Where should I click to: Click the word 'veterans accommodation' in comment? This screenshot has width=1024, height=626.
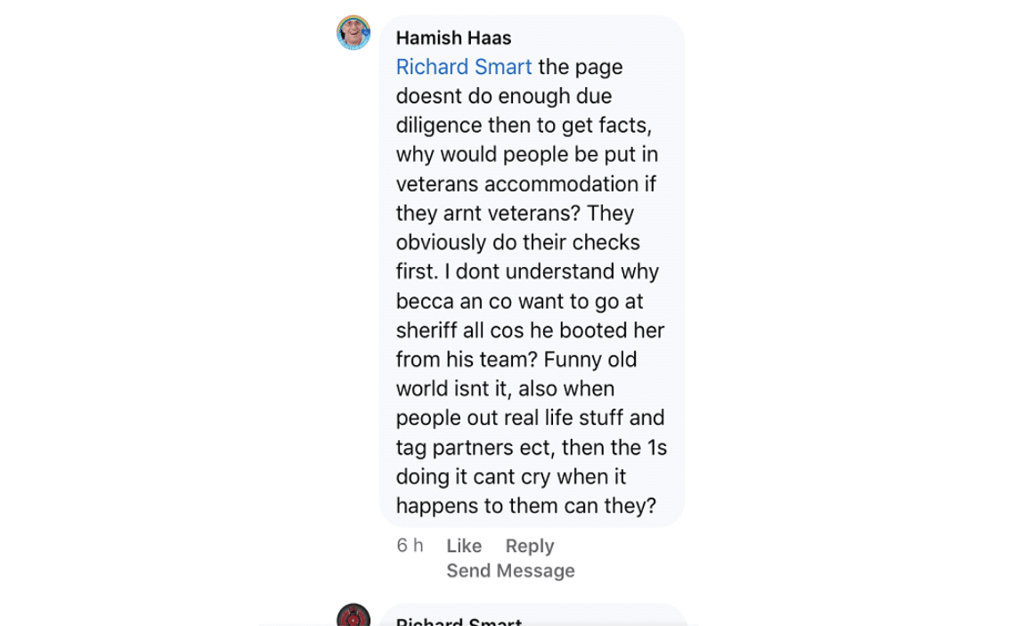tap(517, 184)
